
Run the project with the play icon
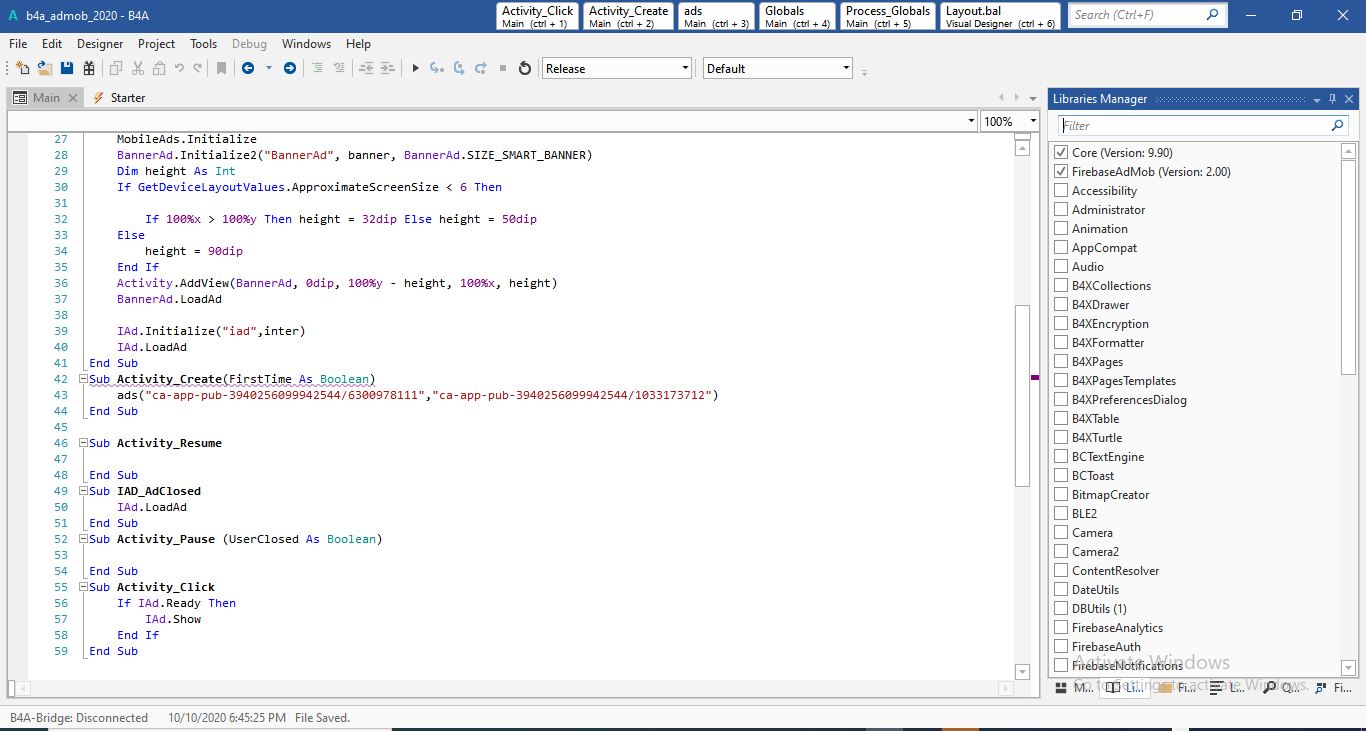tap(415, 68)
